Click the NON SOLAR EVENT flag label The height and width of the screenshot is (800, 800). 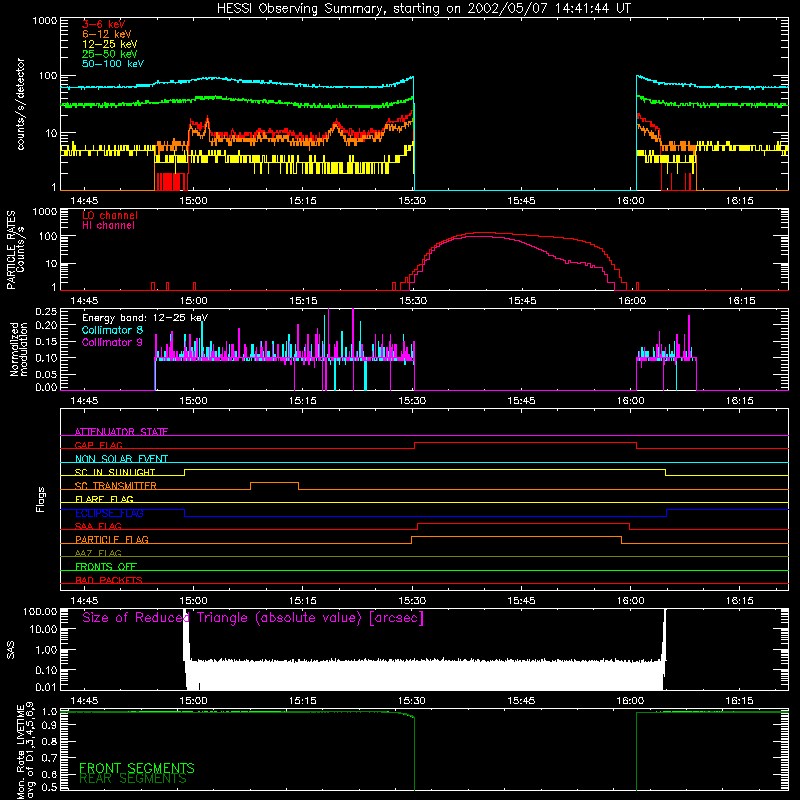point(121,459)
